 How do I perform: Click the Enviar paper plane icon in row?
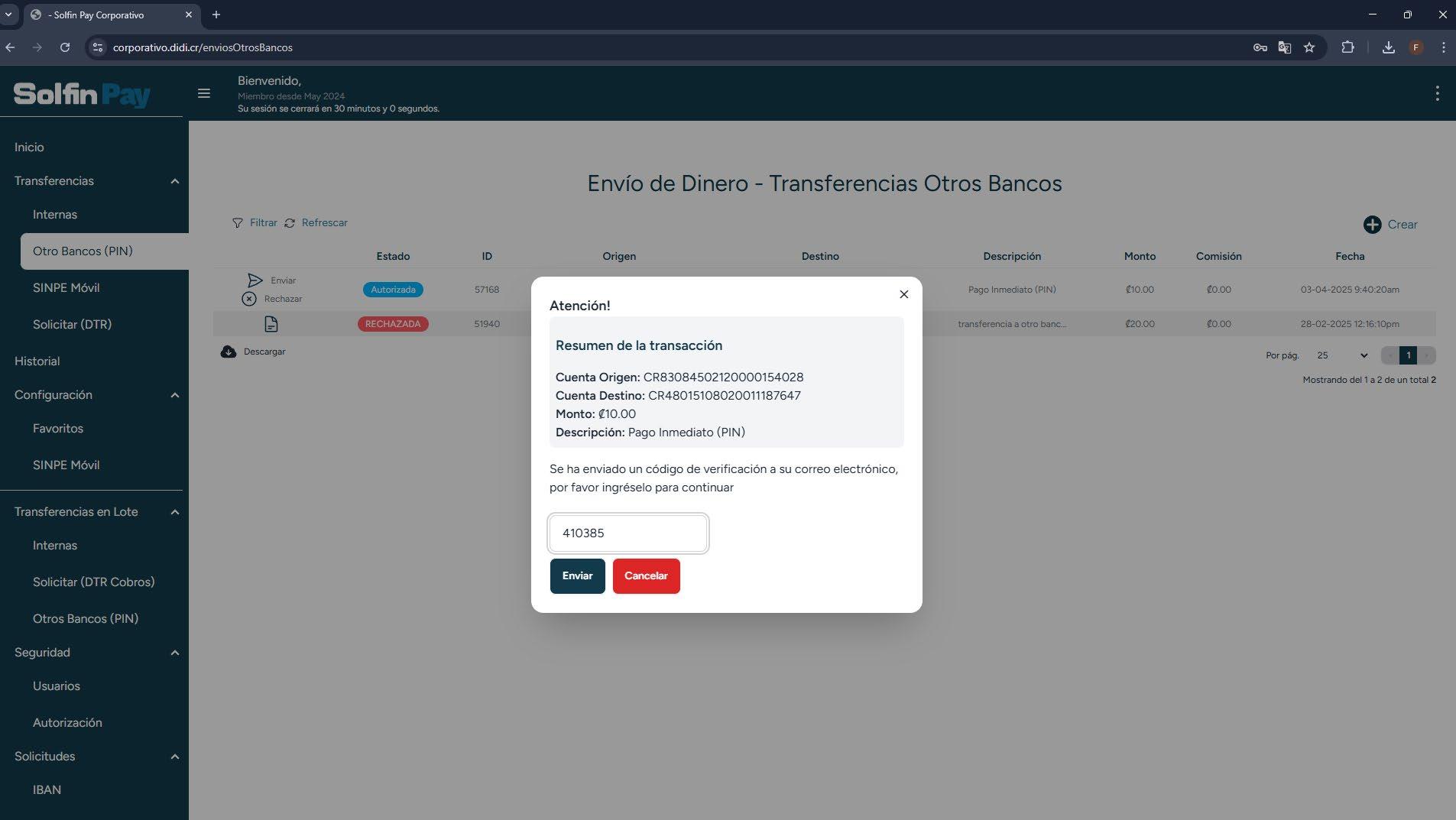pos(255,280)
